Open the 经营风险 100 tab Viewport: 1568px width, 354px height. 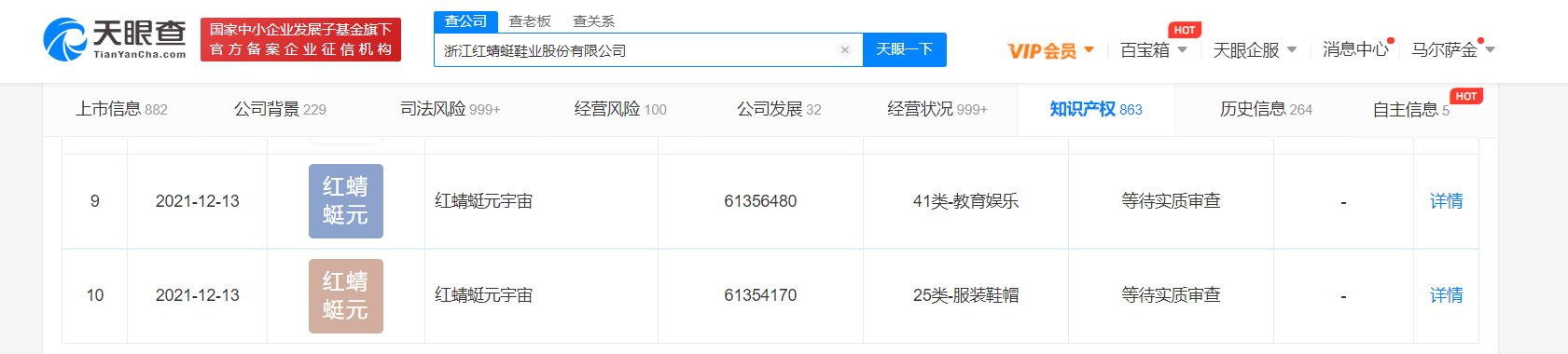pyautogui.click(x=620, y=109)
